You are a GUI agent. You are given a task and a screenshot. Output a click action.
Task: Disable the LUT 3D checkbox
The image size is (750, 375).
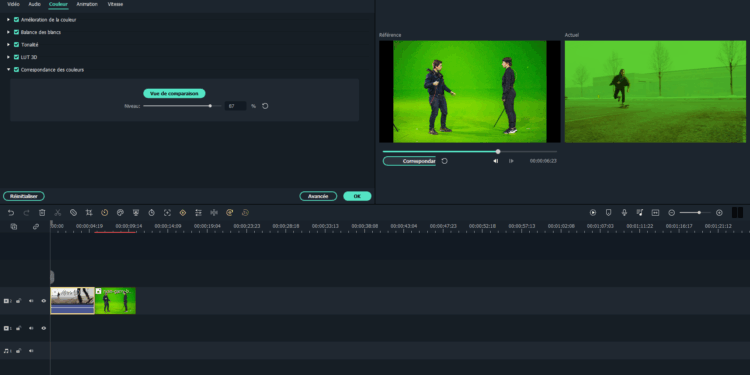point(16,57)
